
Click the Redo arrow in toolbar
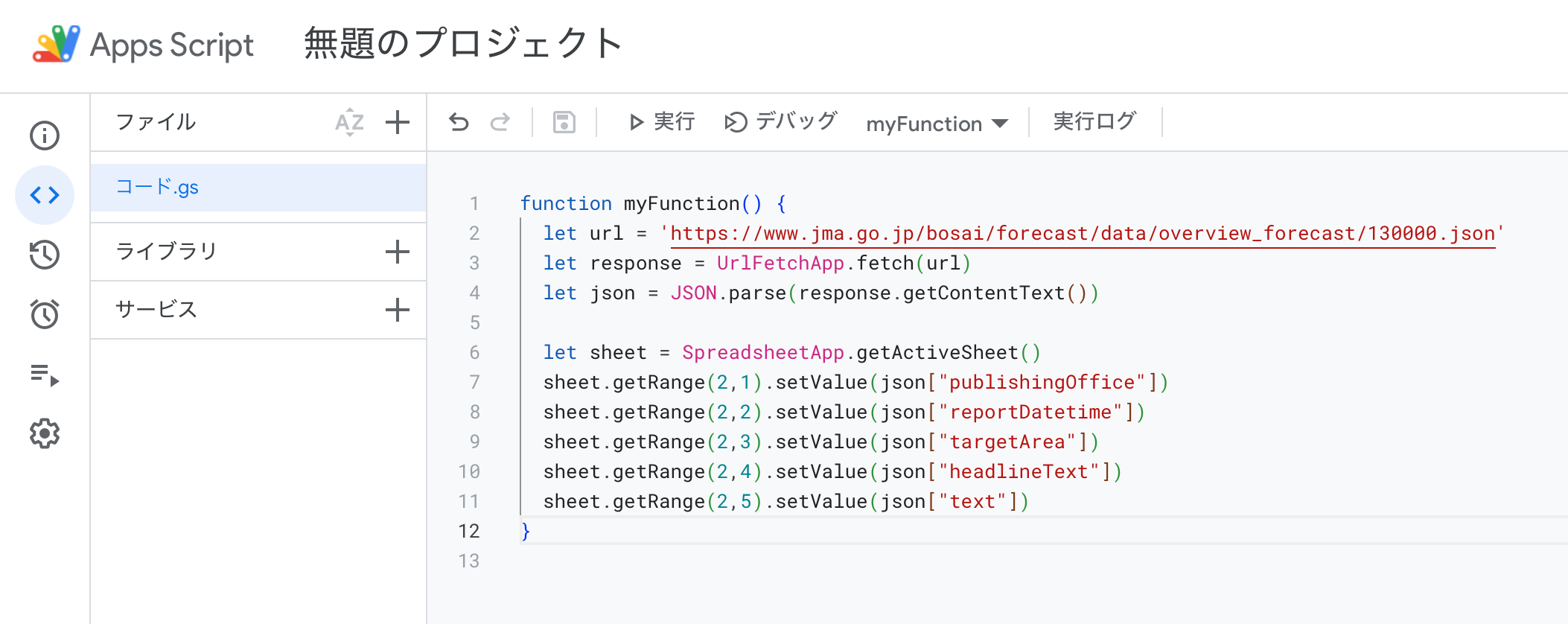tap(500, 122)
